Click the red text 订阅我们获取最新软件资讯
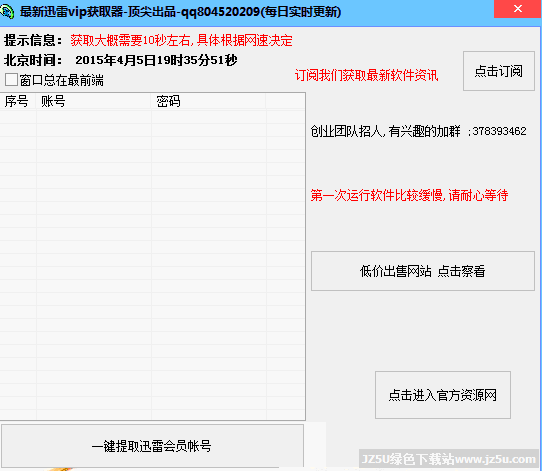Image resolution: width=542 pixels, height=471 pixels. [x=366, y=75]
